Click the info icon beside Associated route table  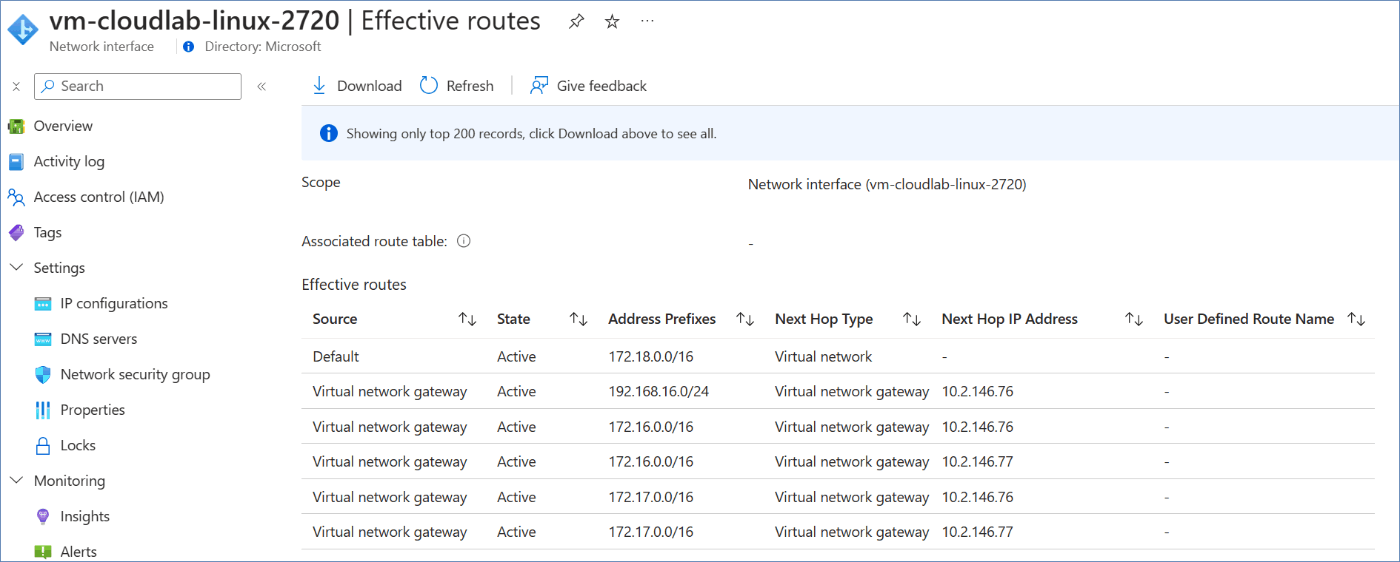[x=464, y=241]
